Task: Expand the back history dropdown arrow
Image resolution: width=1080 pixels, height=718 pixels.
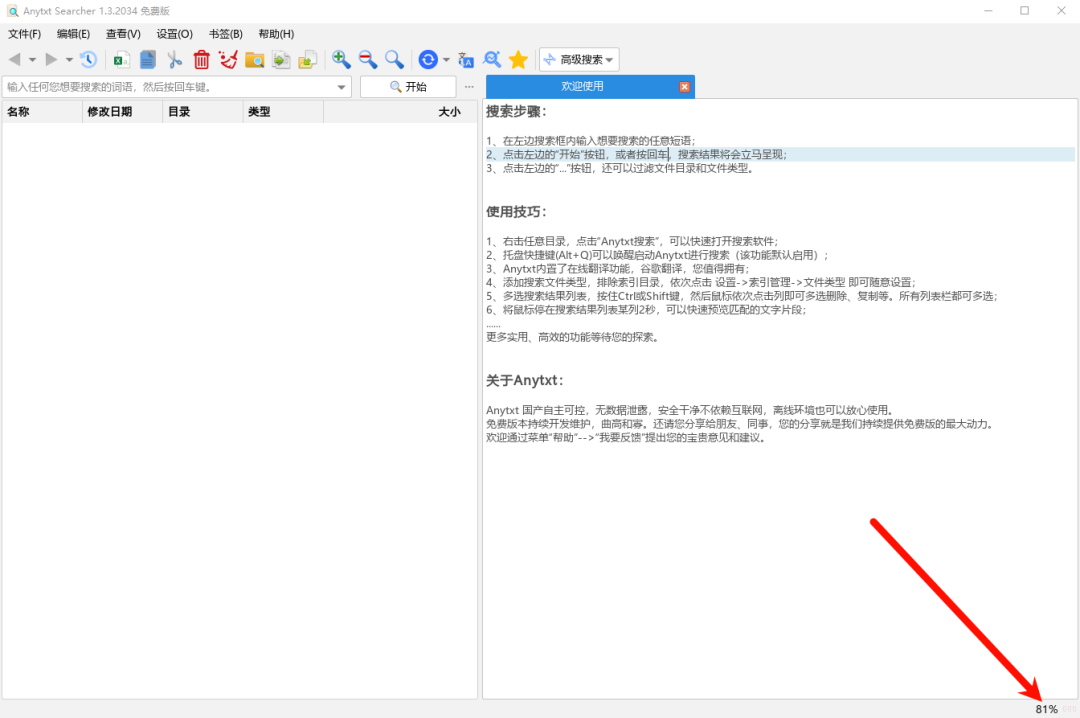Action: [32, 60]
